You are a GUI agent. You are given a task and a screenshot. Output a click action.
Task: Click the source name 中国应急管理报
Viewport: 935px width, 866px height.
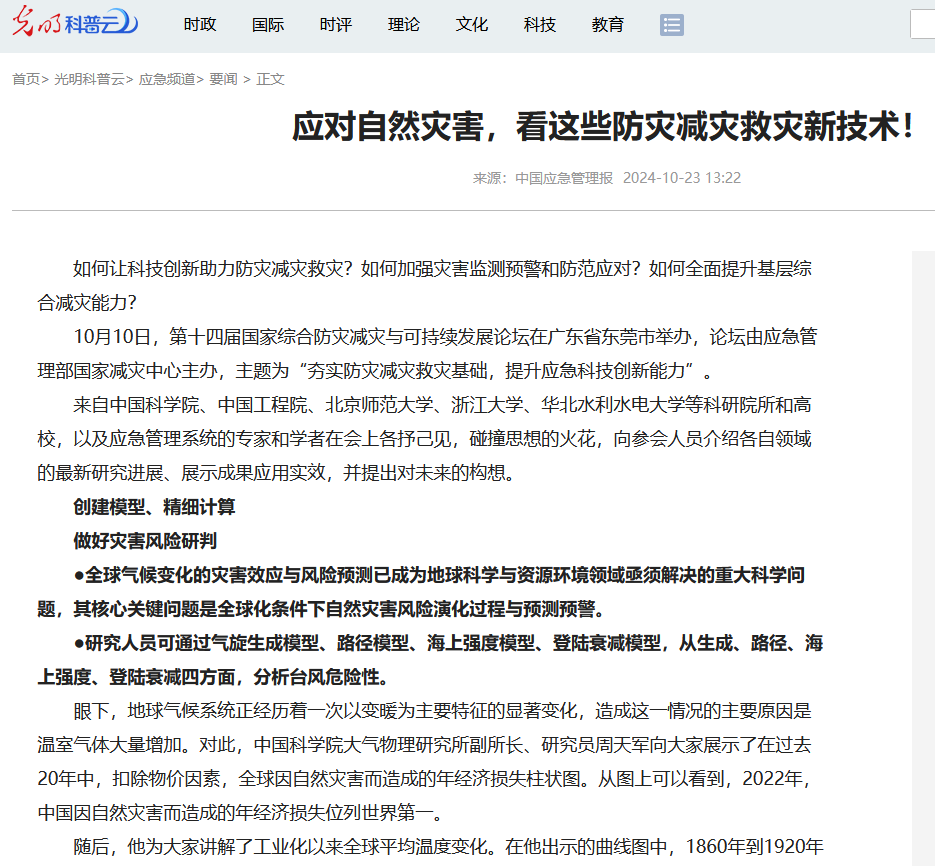564,178
